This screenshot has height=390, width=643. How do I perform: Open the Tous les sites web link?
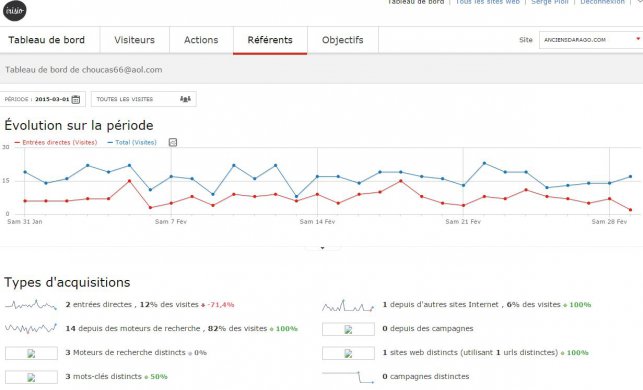488,2
